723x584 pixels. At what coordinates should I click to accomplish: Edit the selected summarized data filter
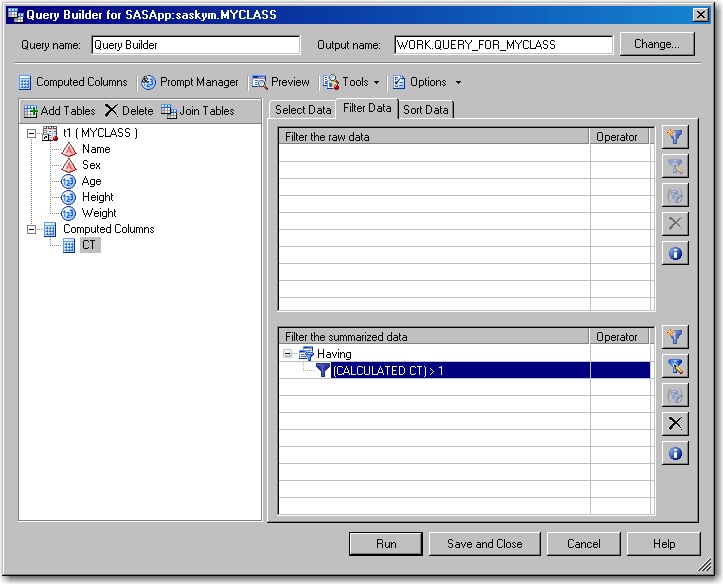click(x=675, y=366)
